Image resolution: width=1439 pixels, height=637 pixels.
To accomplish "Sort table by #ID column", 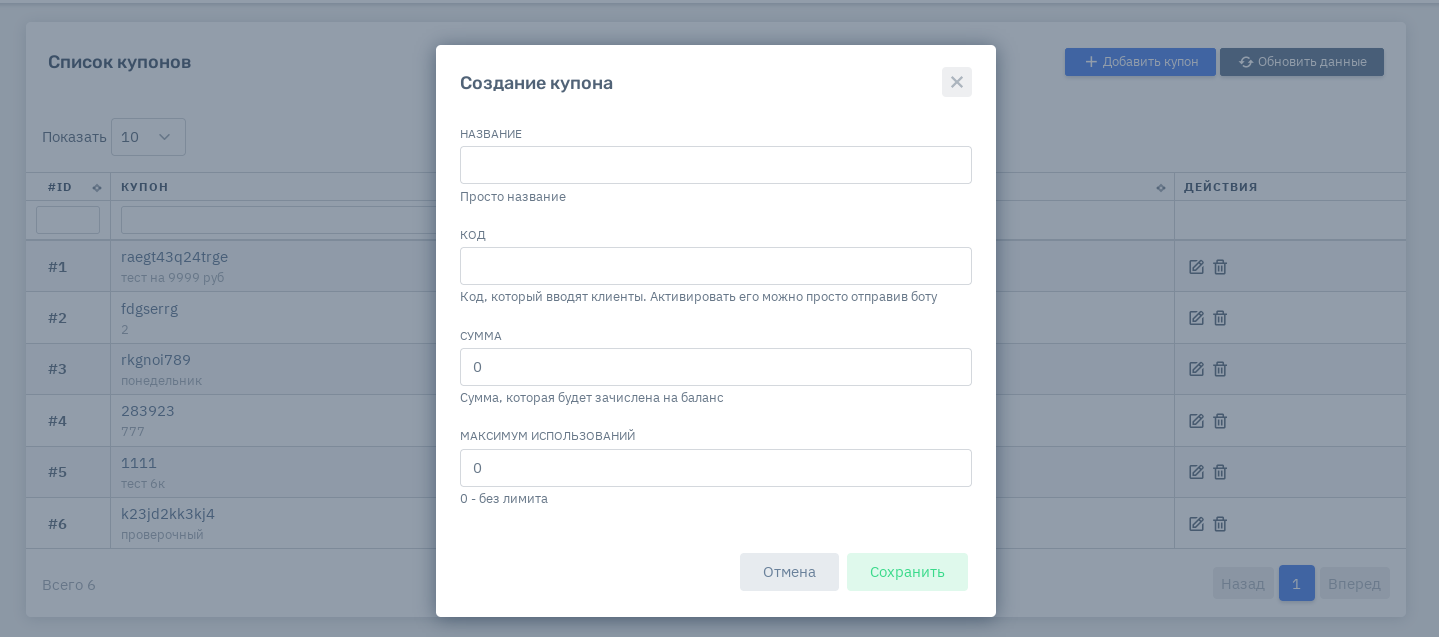I will (97, 187).
